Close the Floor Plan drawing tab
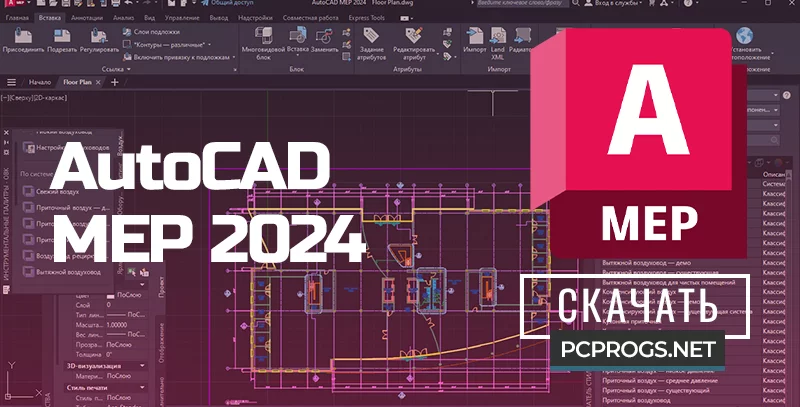Screen dimensions: 800x407 [x=98, y=82]
